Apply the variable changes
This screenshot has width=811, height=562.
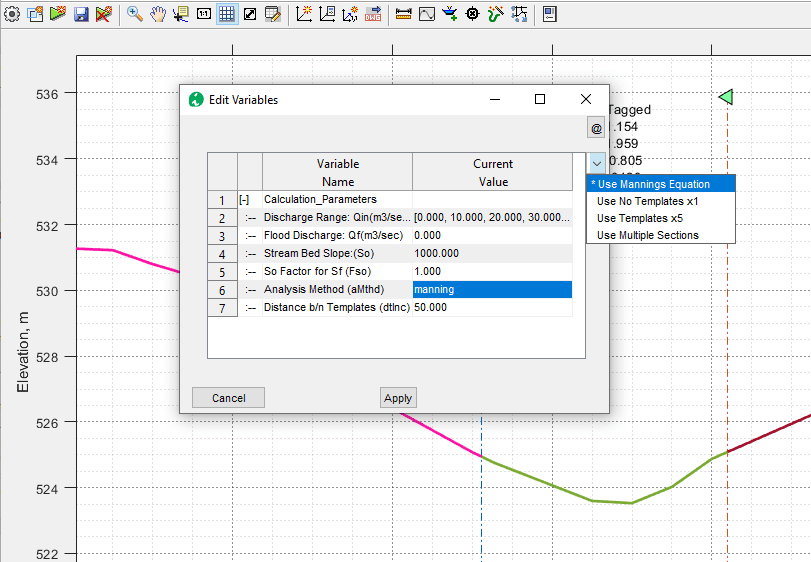pos(398,398)
